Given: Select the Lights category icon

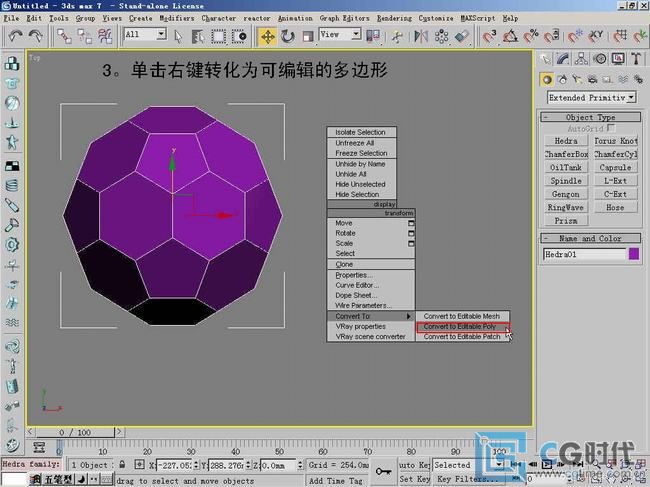Looking at the screenshot, I should [x=577, y=79].
